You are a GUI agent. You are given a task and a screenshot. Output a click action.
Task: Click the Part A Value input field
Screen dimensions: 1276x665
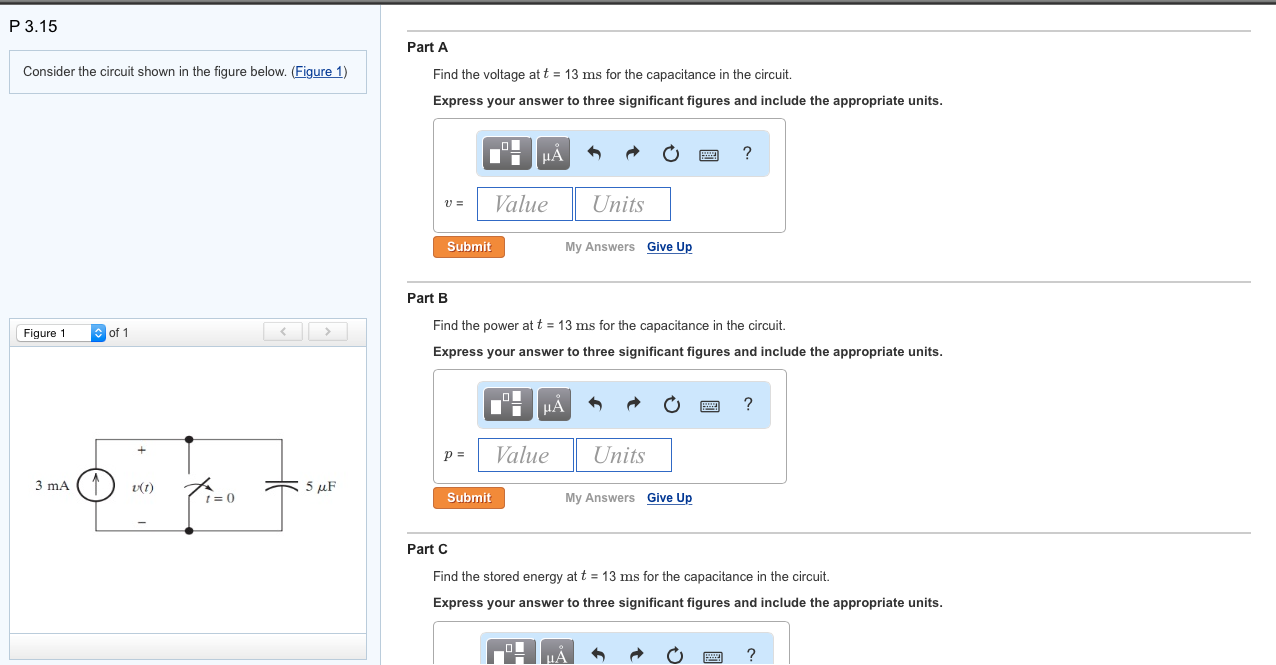525,204
